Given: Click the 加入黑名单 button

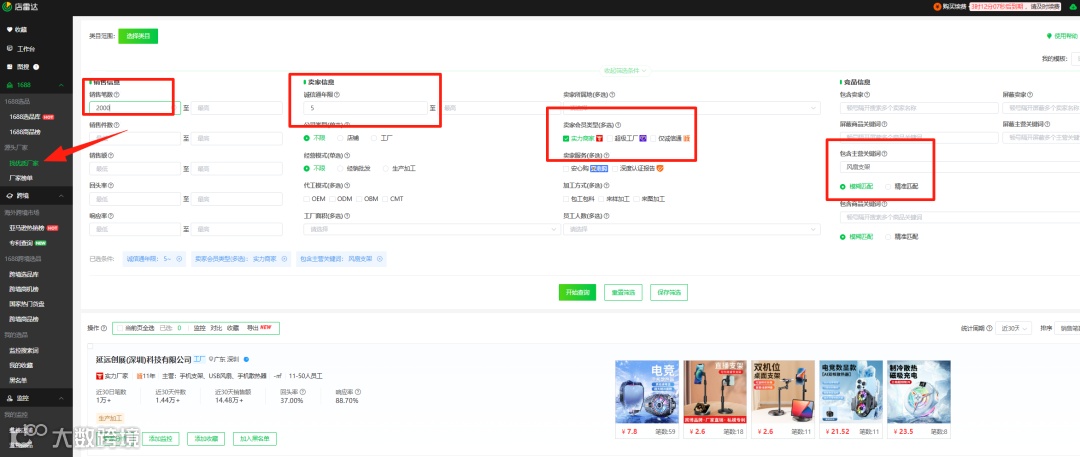Looking at the screenshot, I should (x=255, y=438).
